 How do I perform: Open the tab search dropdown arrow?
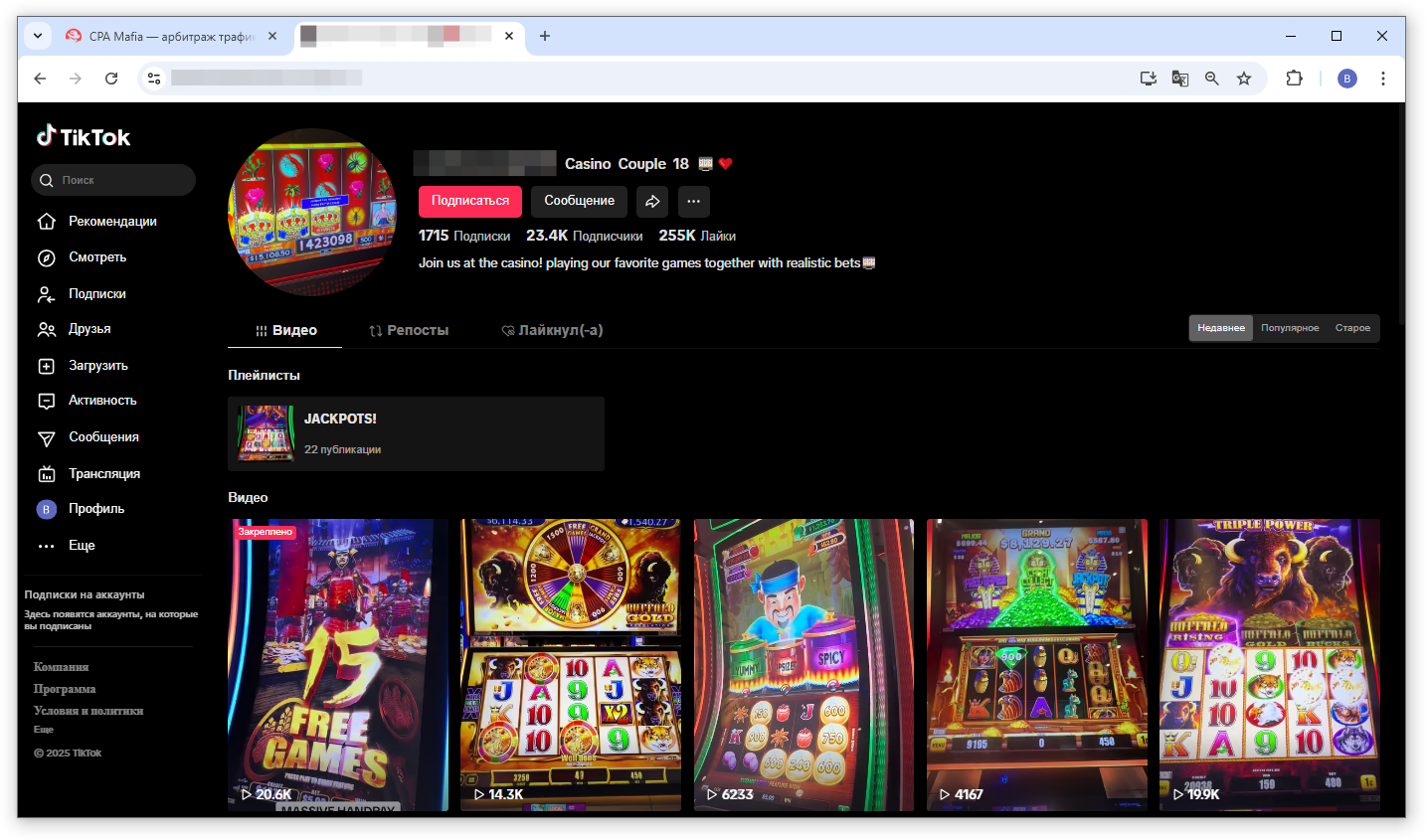point(38,36)
